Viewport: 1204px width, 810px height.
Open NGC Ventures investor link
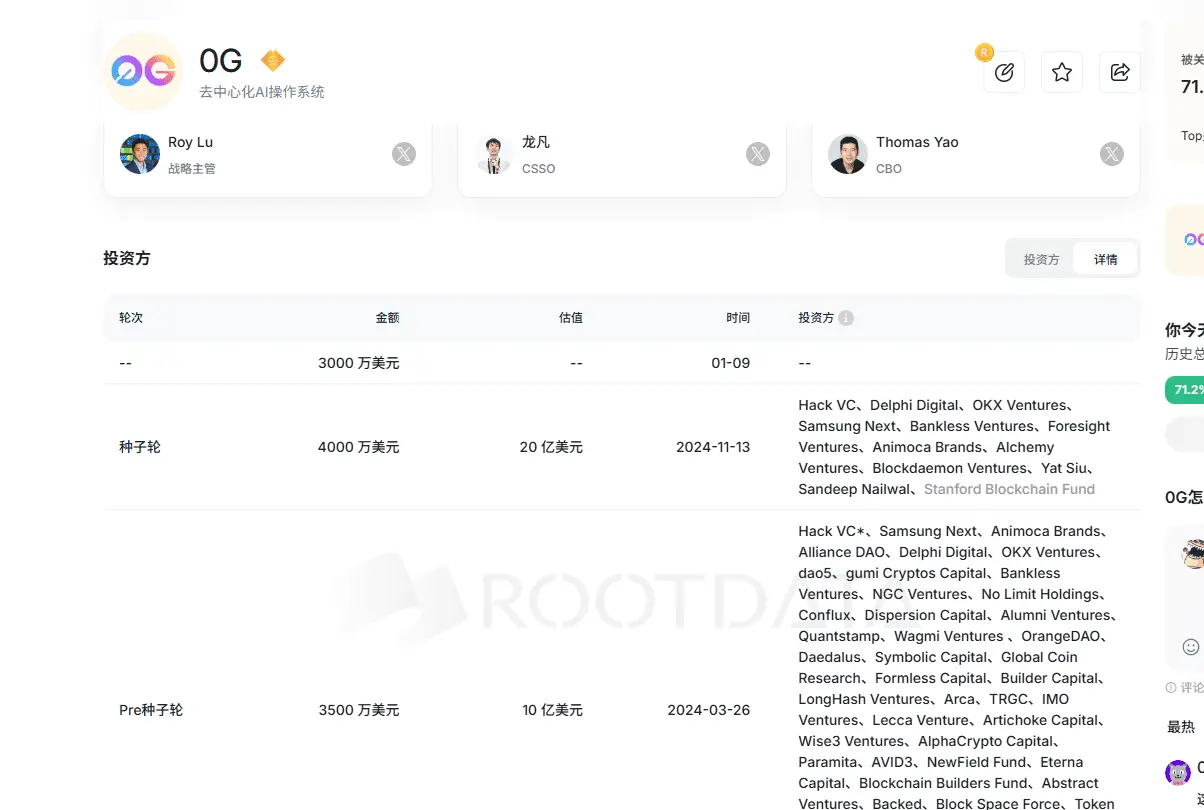tap(920, 594)
